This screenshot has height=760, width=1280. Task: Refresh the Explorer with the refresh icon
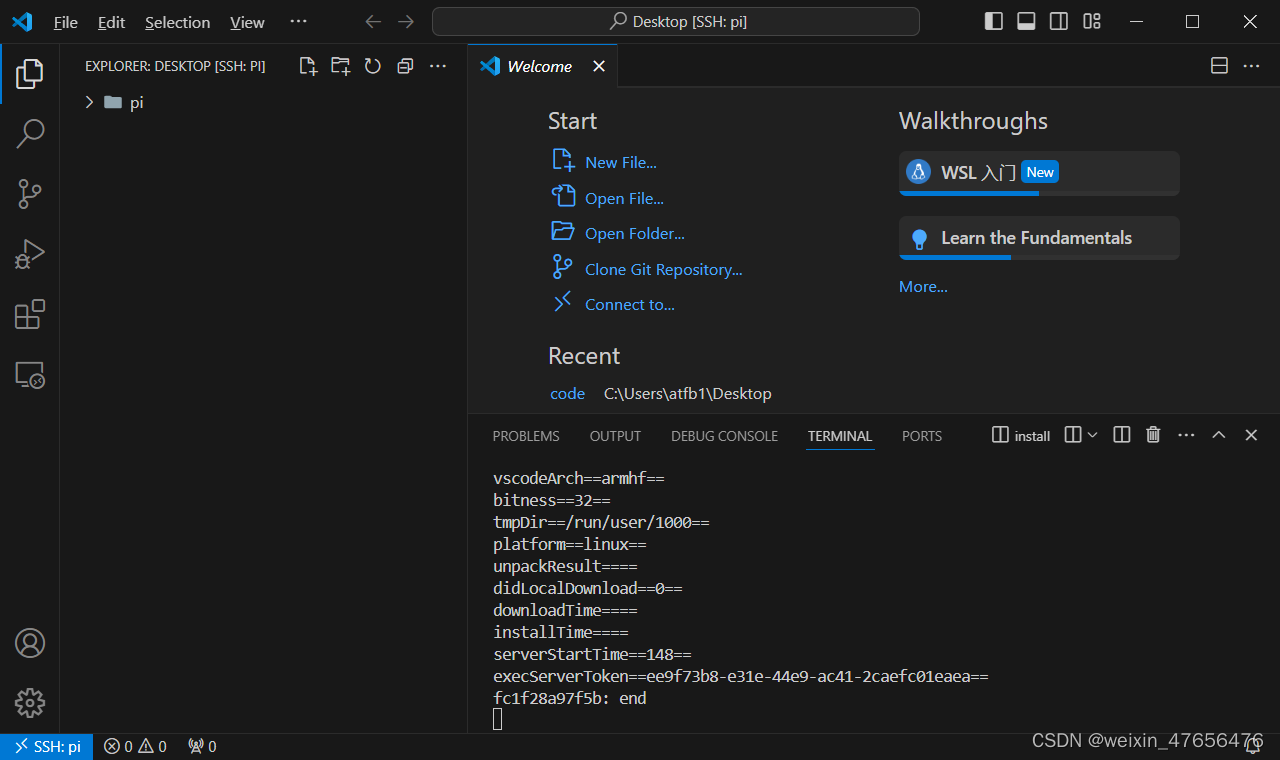click(x=373, y=66)
